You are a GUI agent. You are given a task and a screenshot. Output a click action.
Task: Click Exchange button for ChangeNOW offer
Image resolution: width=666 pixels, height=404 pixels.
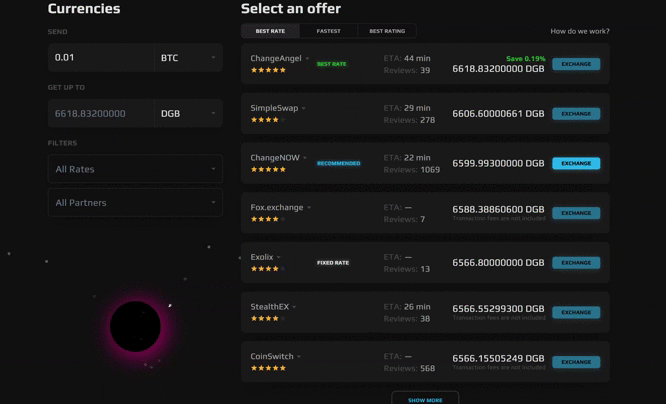[x=576, y=163]
